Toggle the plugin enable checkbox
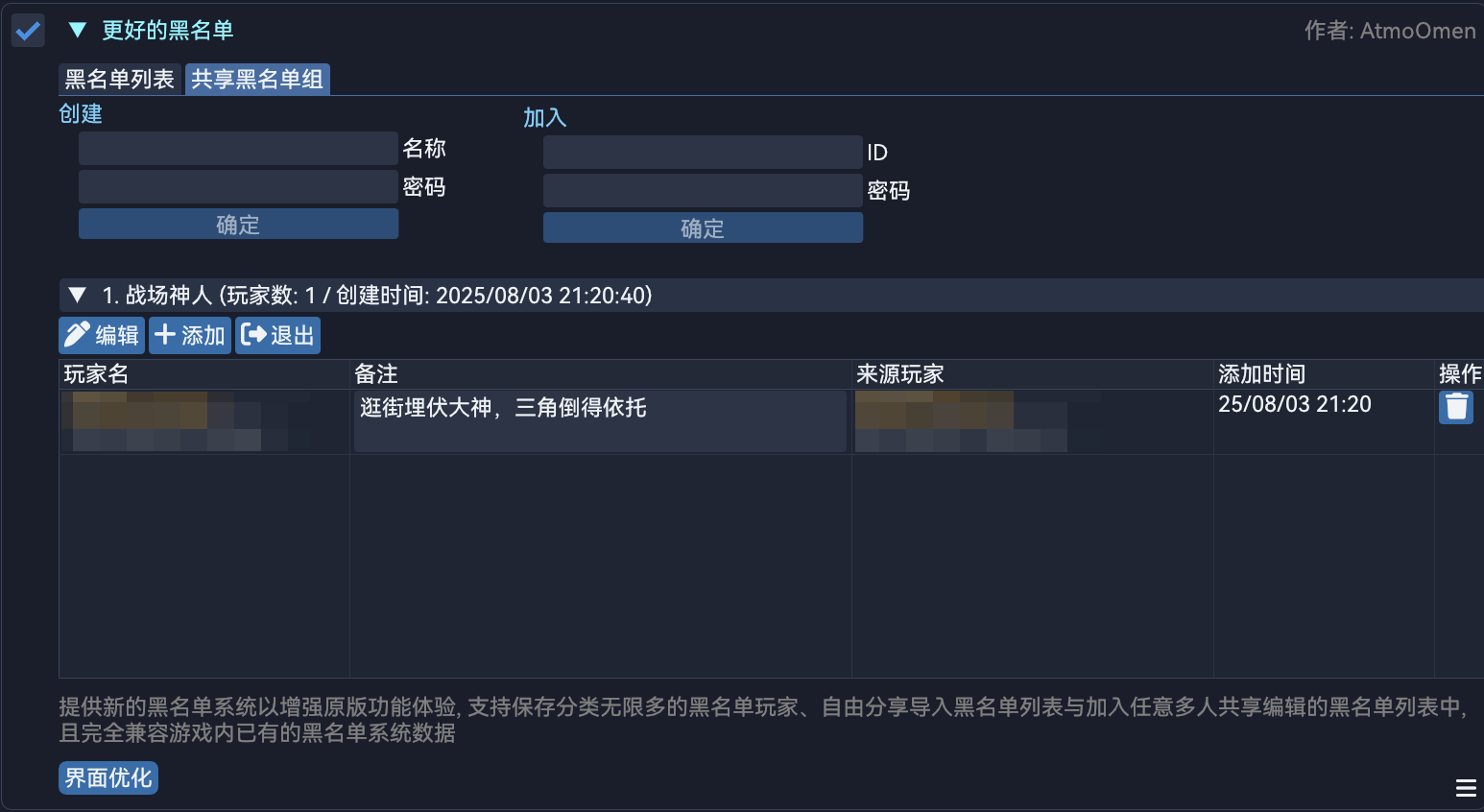Image resolution: width=1484 pixels, height=812 pixels. [27, 30]
